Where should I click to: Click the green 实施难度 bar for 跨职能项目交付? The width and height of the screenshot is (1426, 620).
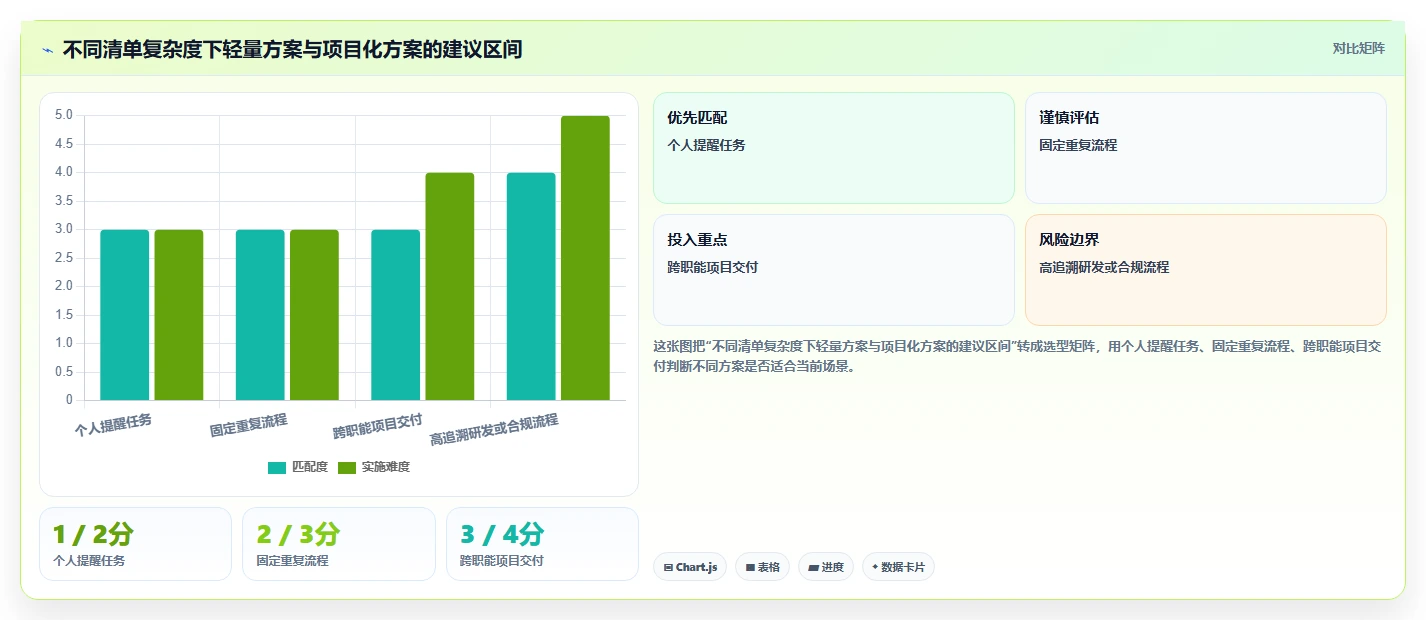450,287
